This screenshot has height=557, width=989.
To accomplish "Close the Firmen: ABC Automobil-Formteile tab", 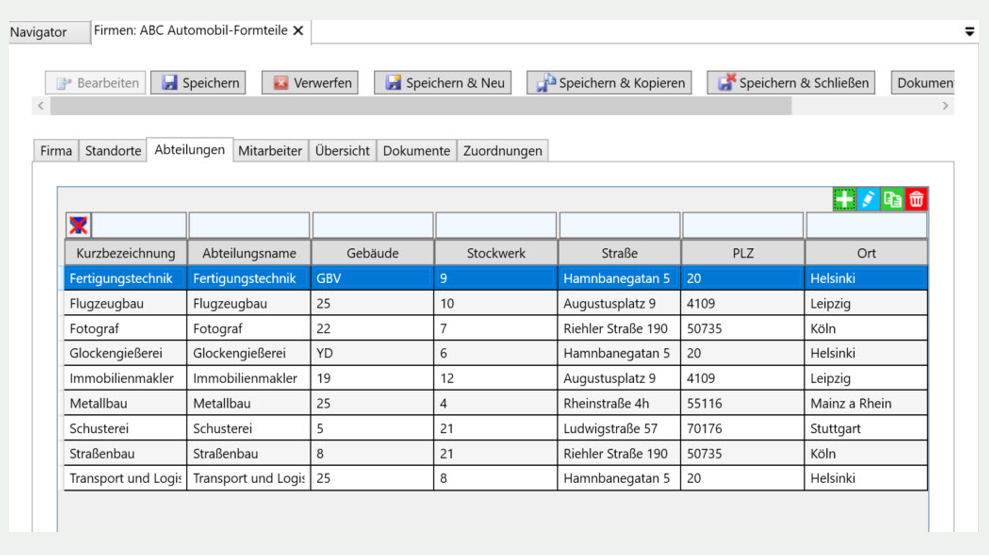I will point(298,30).
